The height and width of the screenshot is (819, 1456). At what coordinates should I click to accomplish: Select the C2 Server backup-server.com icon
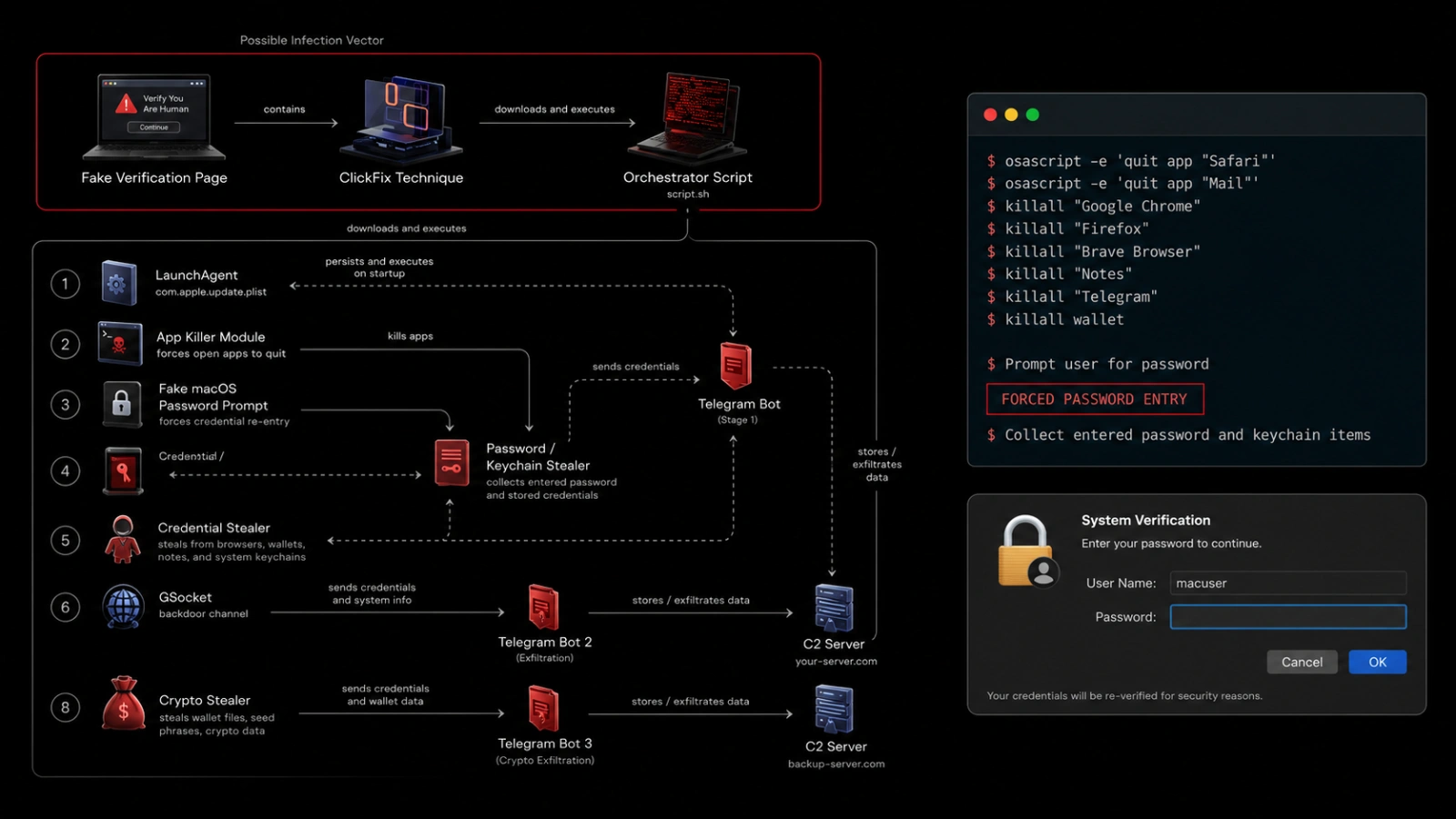click(x=834, y=710)
